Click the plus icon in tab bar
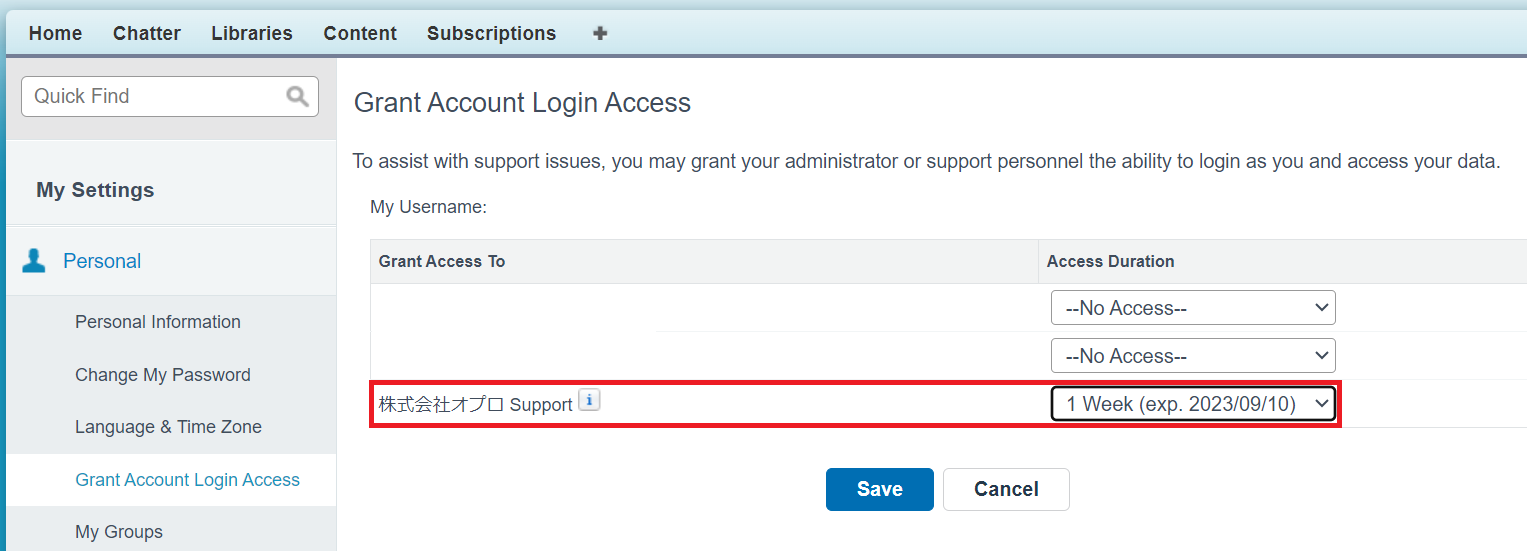1527x551 pixels. point(600,33)
